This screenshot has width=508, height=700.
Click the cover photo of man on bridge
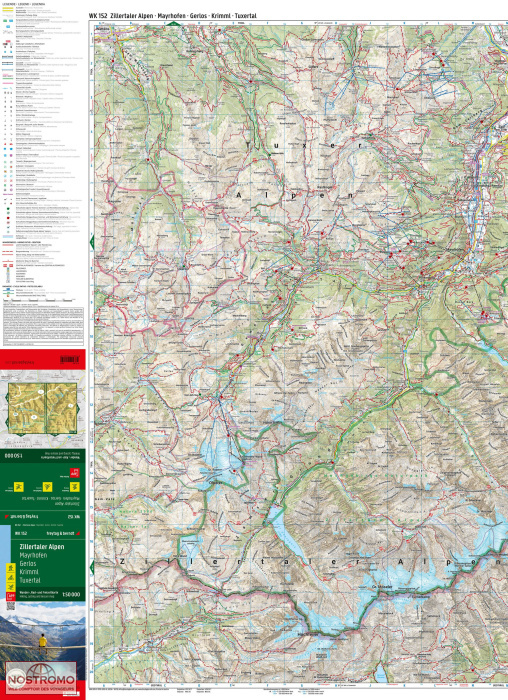(x=42, y=639)
